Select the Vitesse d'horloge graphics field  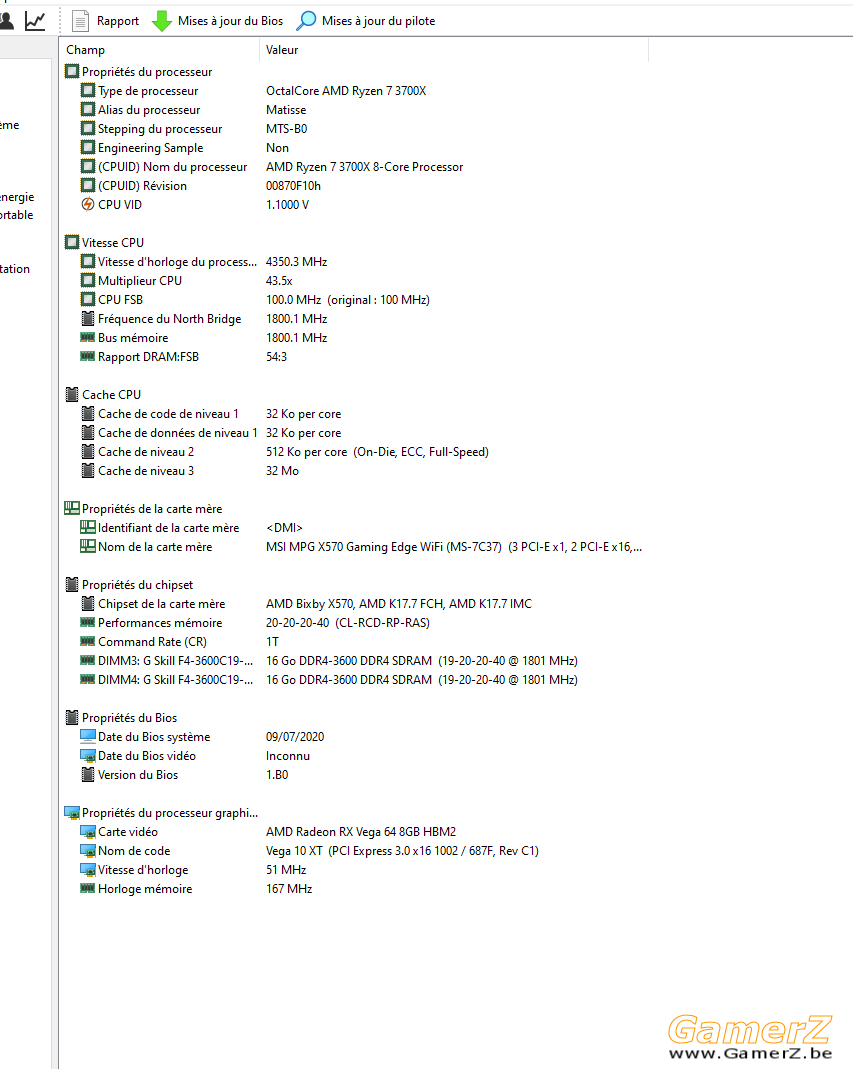(143, 870)
